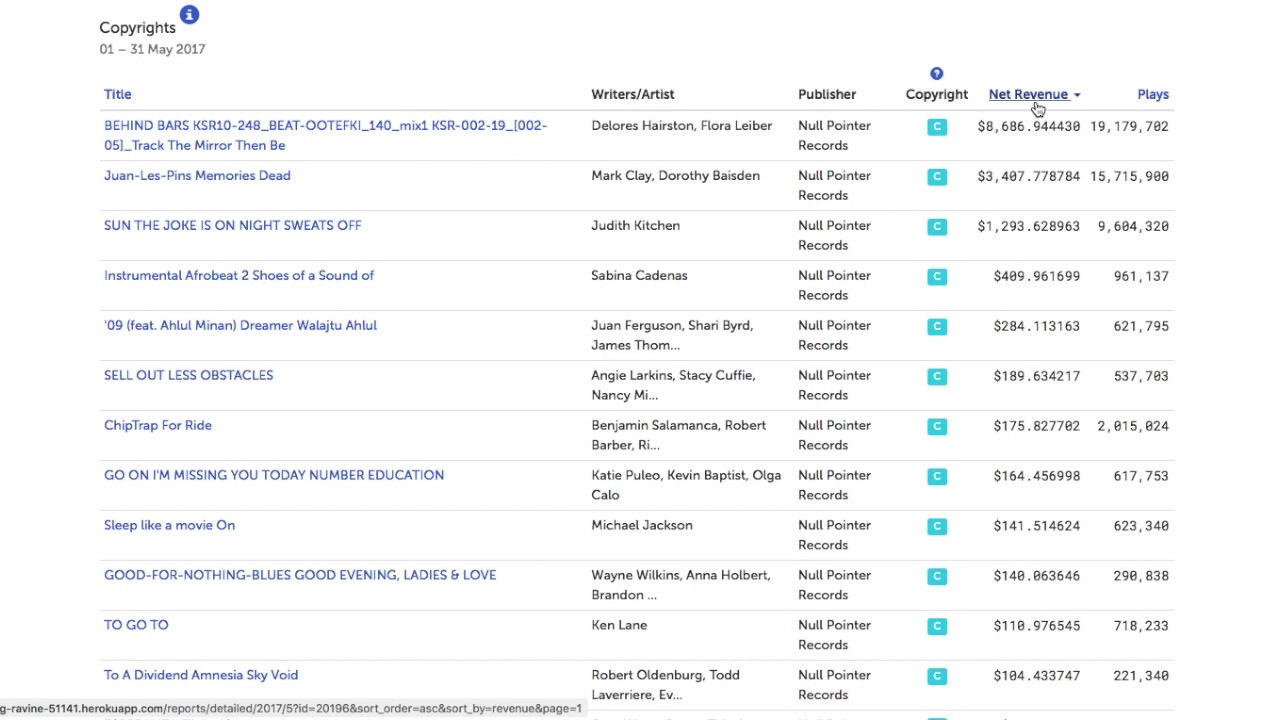Open '09 (feat. Ahlul Minan) Dreamer link

coord(240,325)
